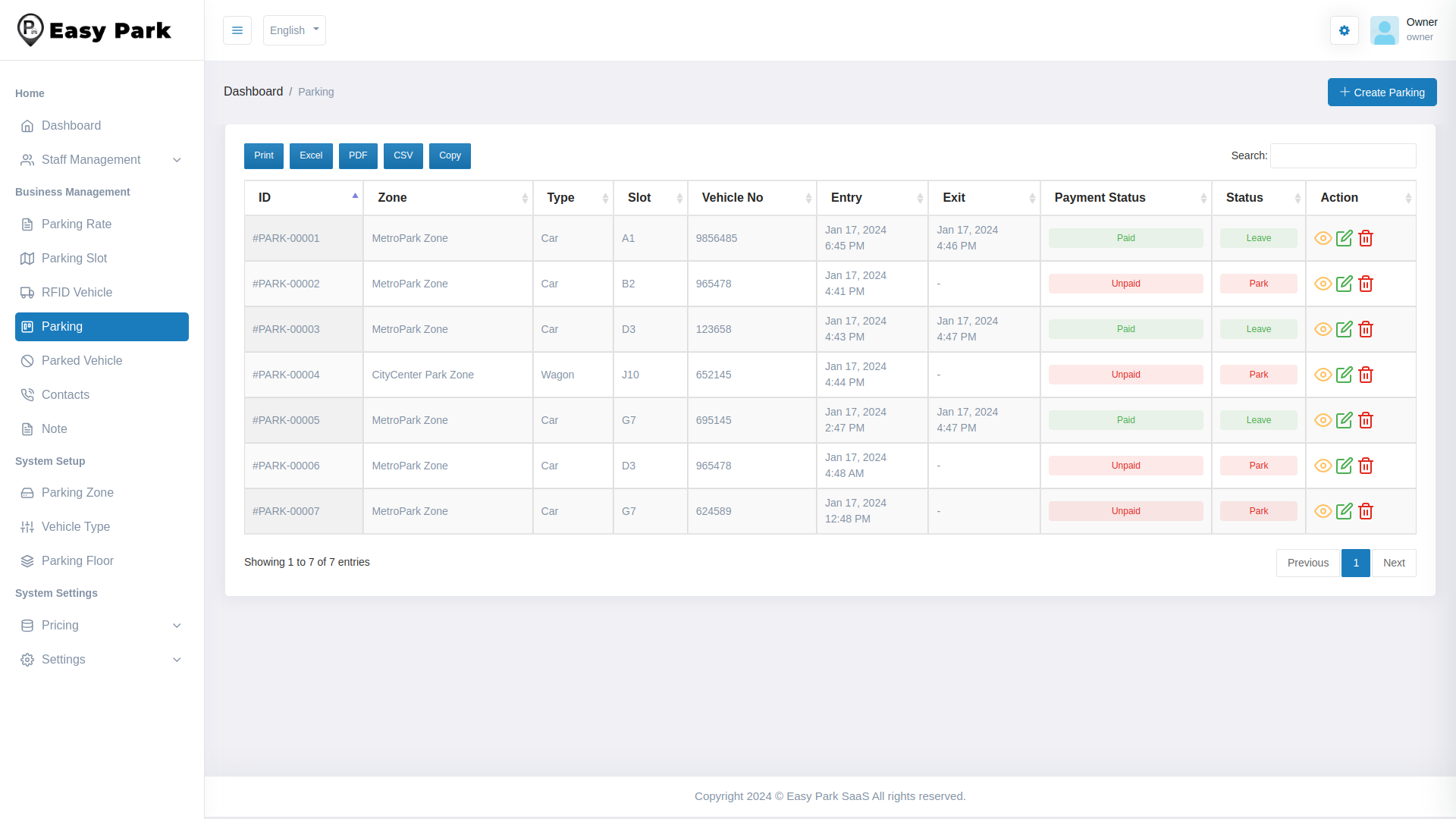Click the Create Parking button
The height and width of the screenshot is (819, 1456).
pyautogui.click(x=1382, y=92)
